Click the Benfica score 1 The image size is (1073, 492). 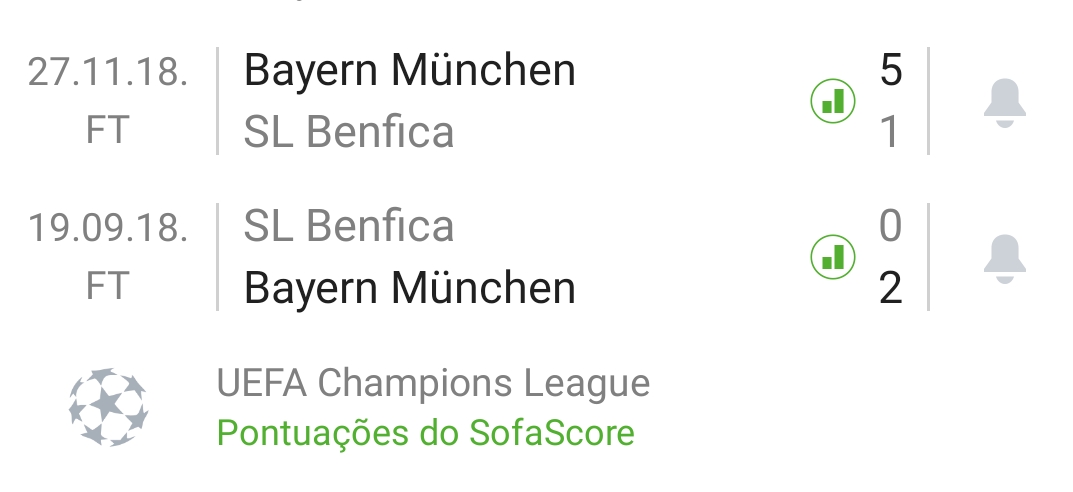[x=890, y=132]
